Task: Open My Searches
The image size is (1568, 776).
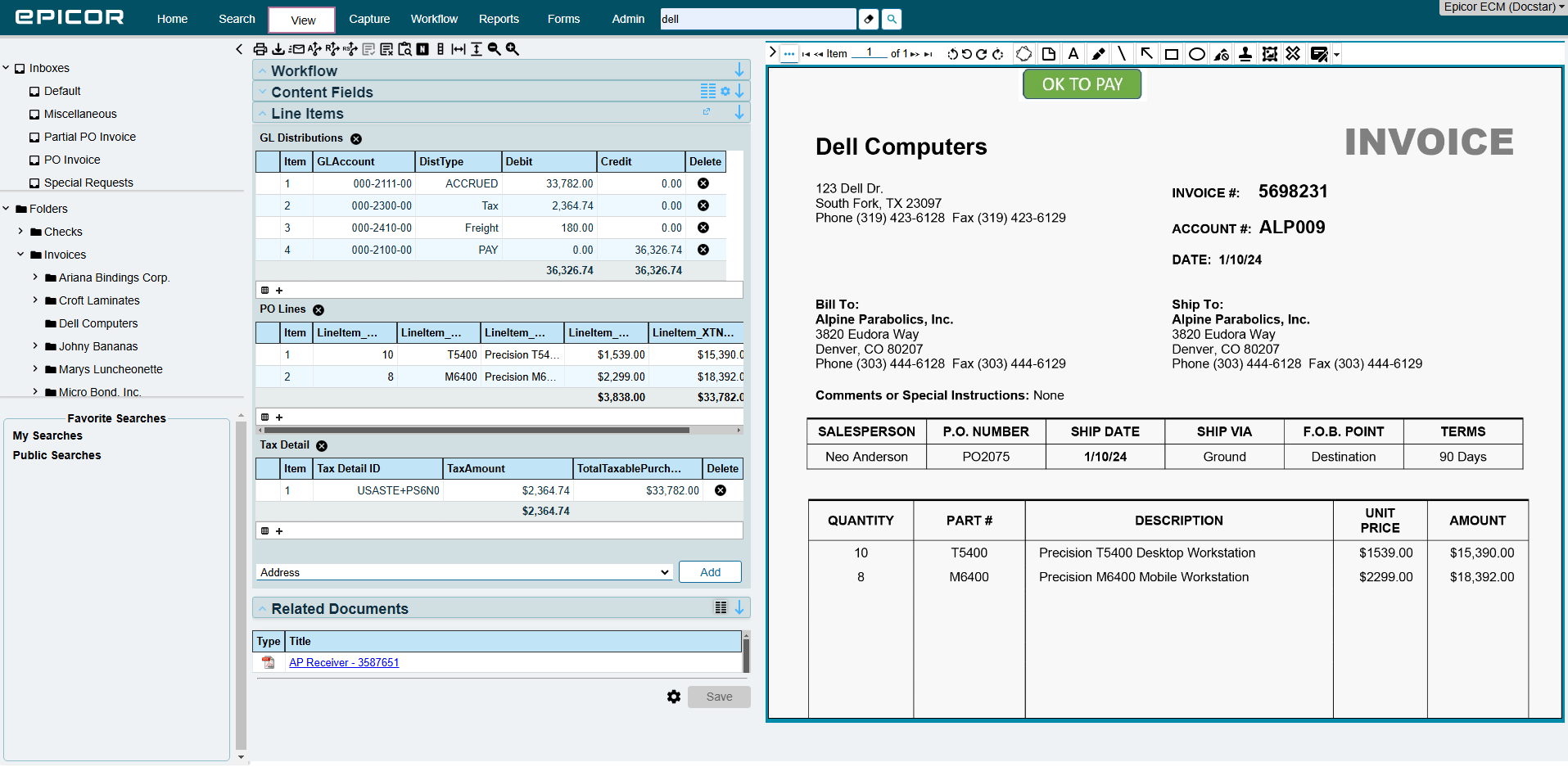Action: coord(47,435)
